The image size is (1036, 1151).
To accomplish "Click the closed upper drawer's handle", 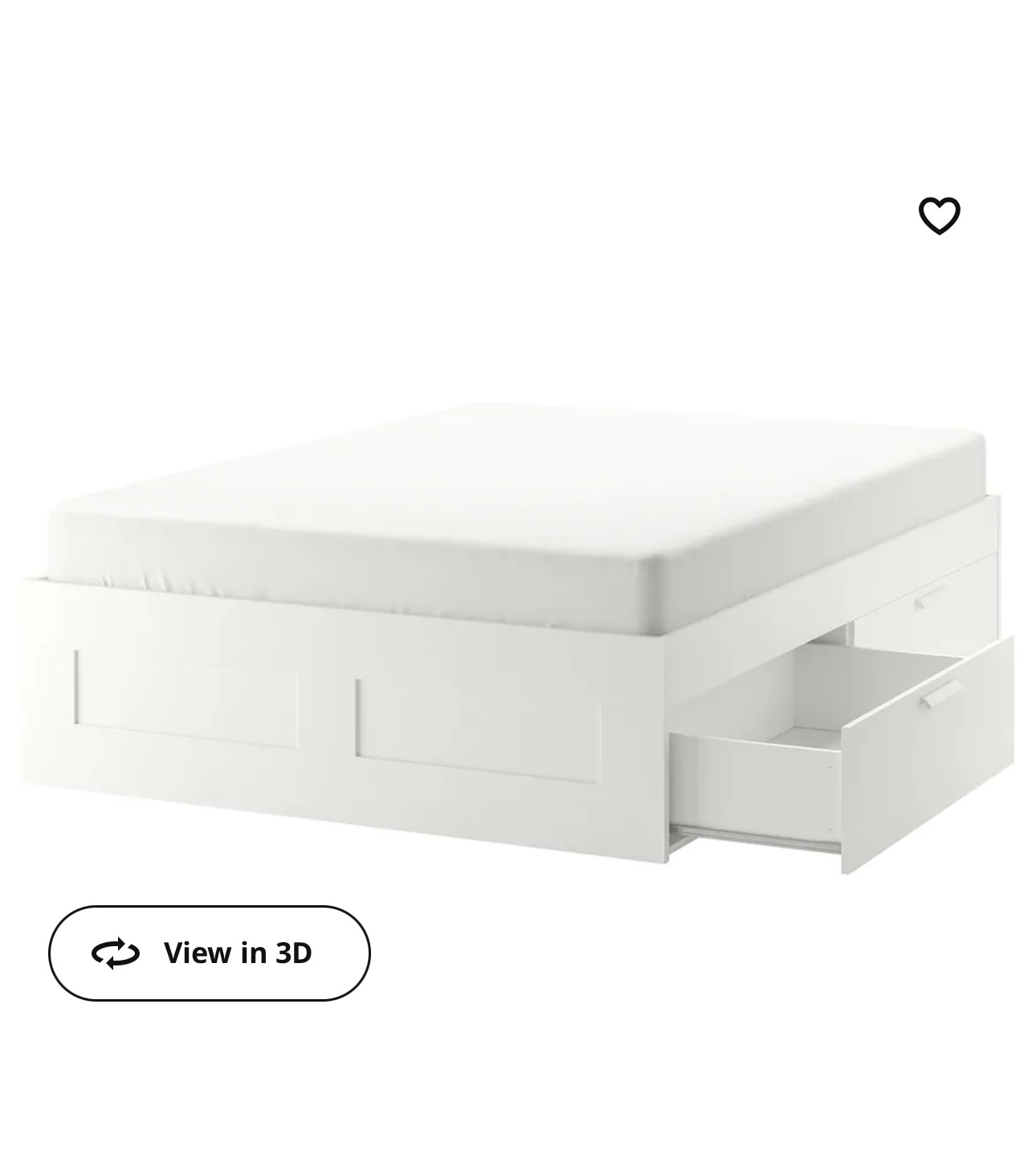I will click(932, 597).
